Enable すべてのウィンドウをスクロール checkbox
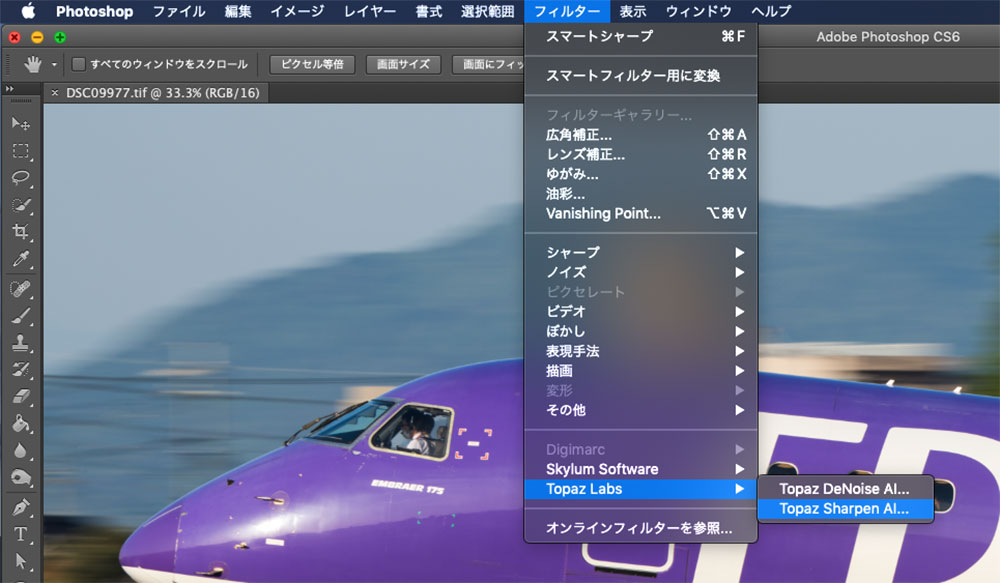Image resolution: width=1000 pixels, height=583 pixels. [79, 64]
